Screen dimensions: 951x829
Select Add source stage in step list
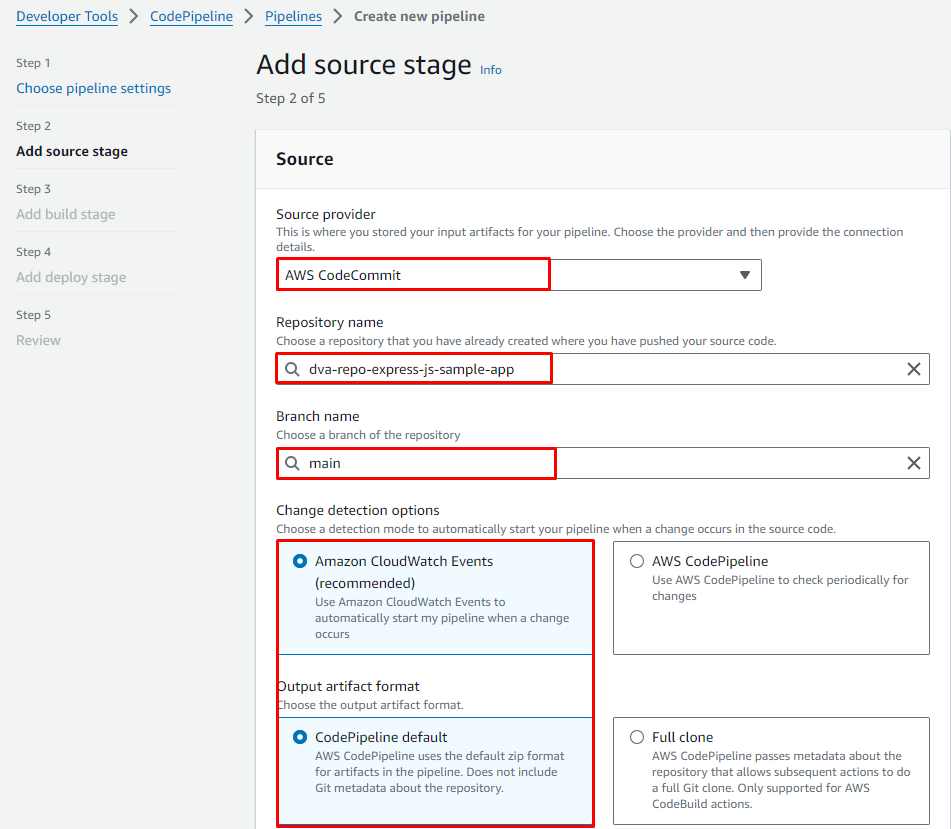(72, 151)
